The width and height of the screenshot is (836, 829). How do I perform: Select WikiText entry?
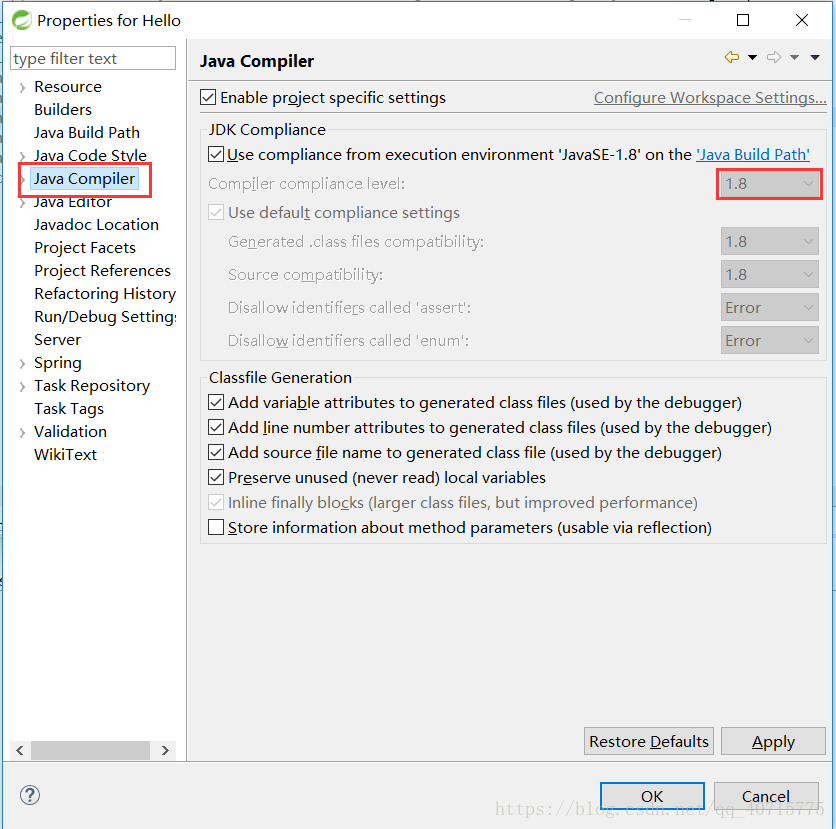[66, 455]
